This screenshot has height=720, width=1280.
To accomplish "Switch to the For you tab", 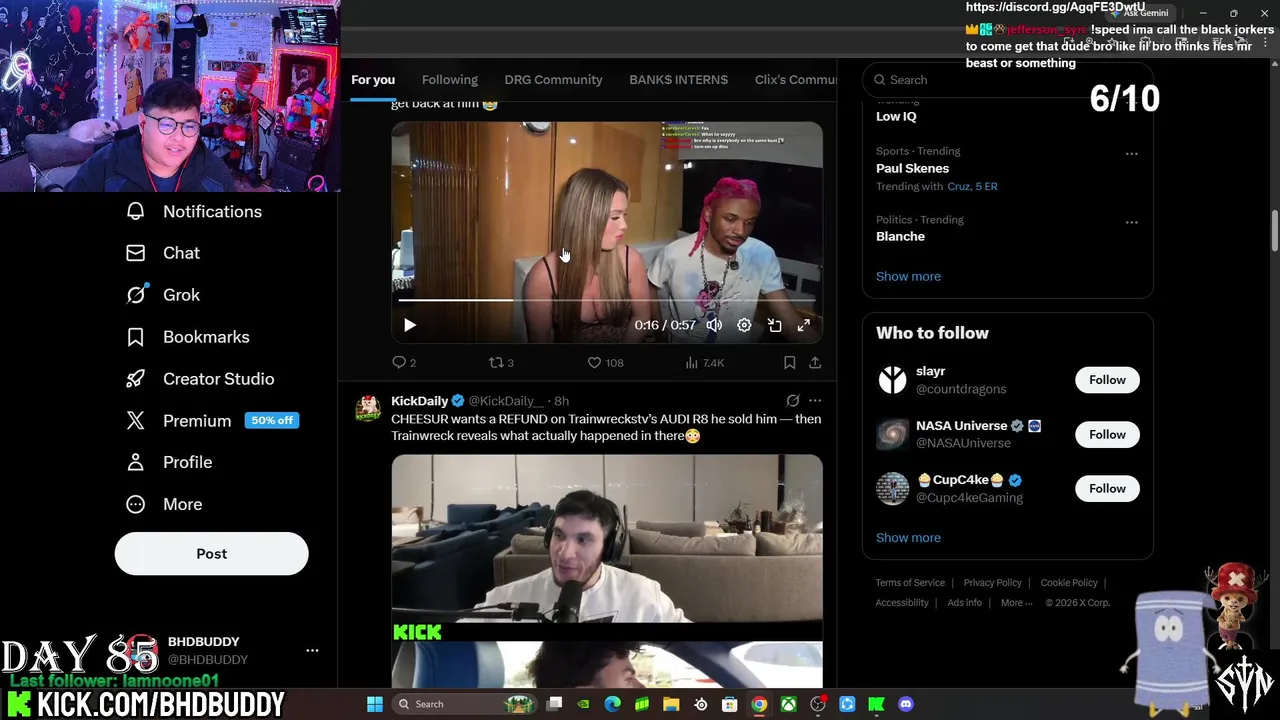I will 373,80.
